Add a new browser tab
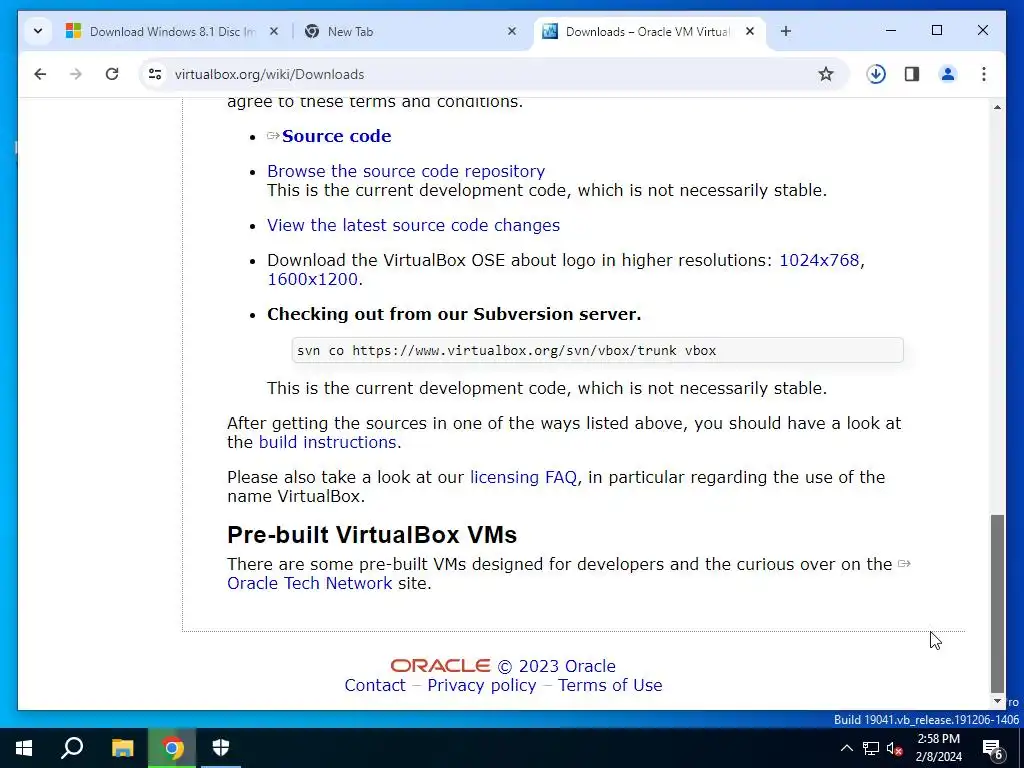 tap(786, 31)
